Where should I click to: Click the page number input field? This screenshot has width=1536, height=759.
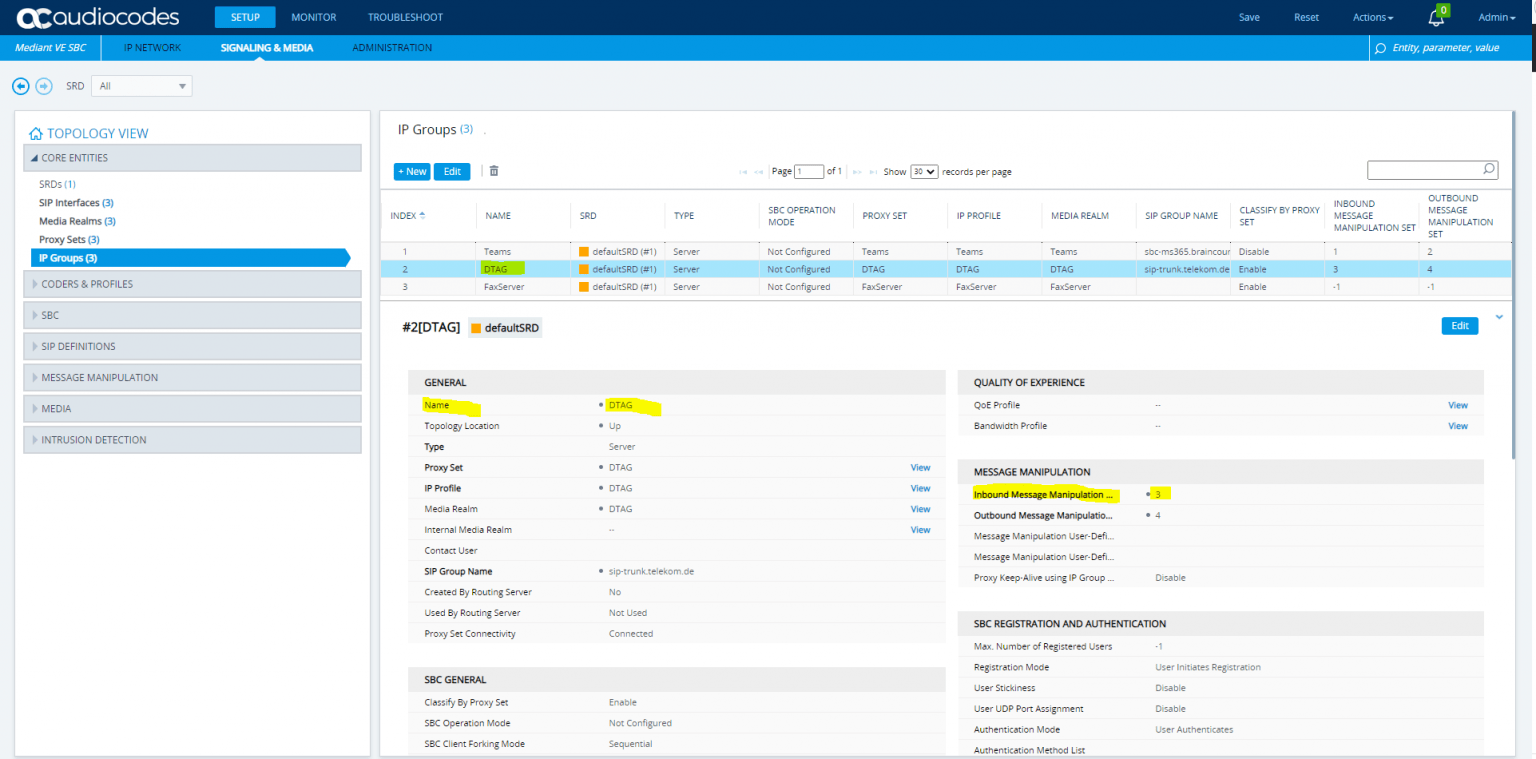click(809, 172)
